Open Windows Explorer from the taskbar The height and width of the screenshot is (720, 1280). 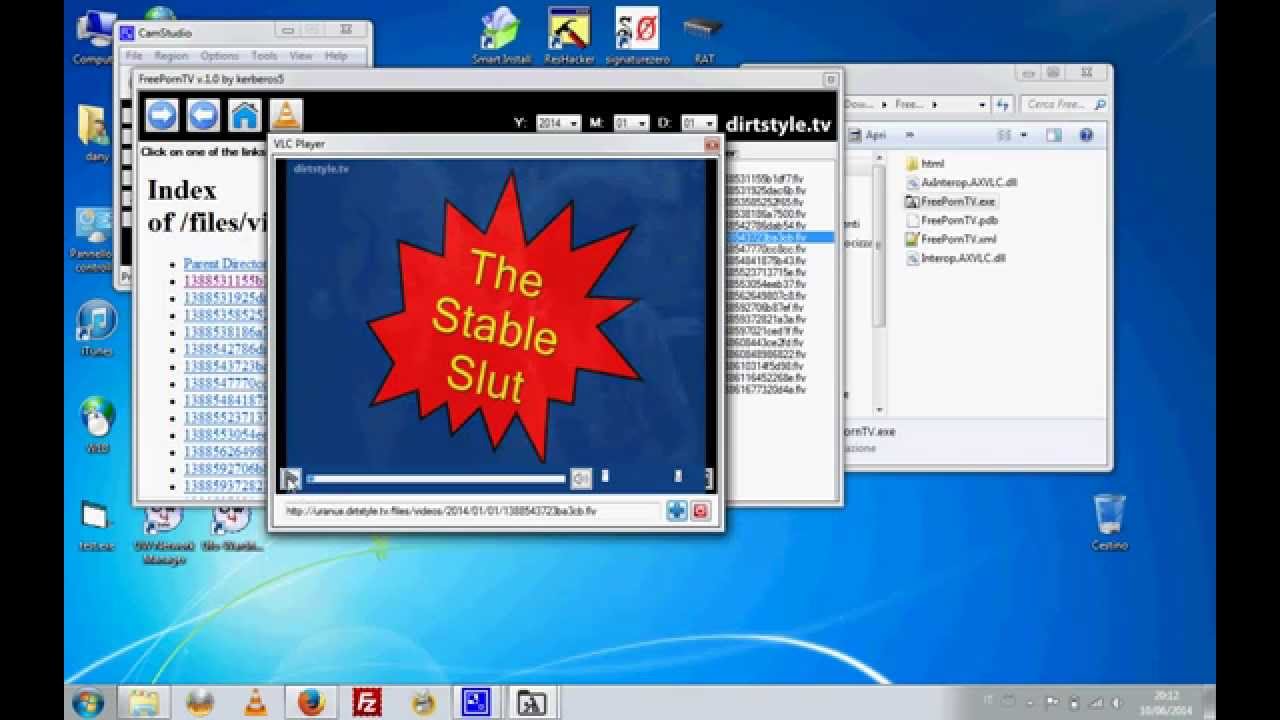coord(143,702)
